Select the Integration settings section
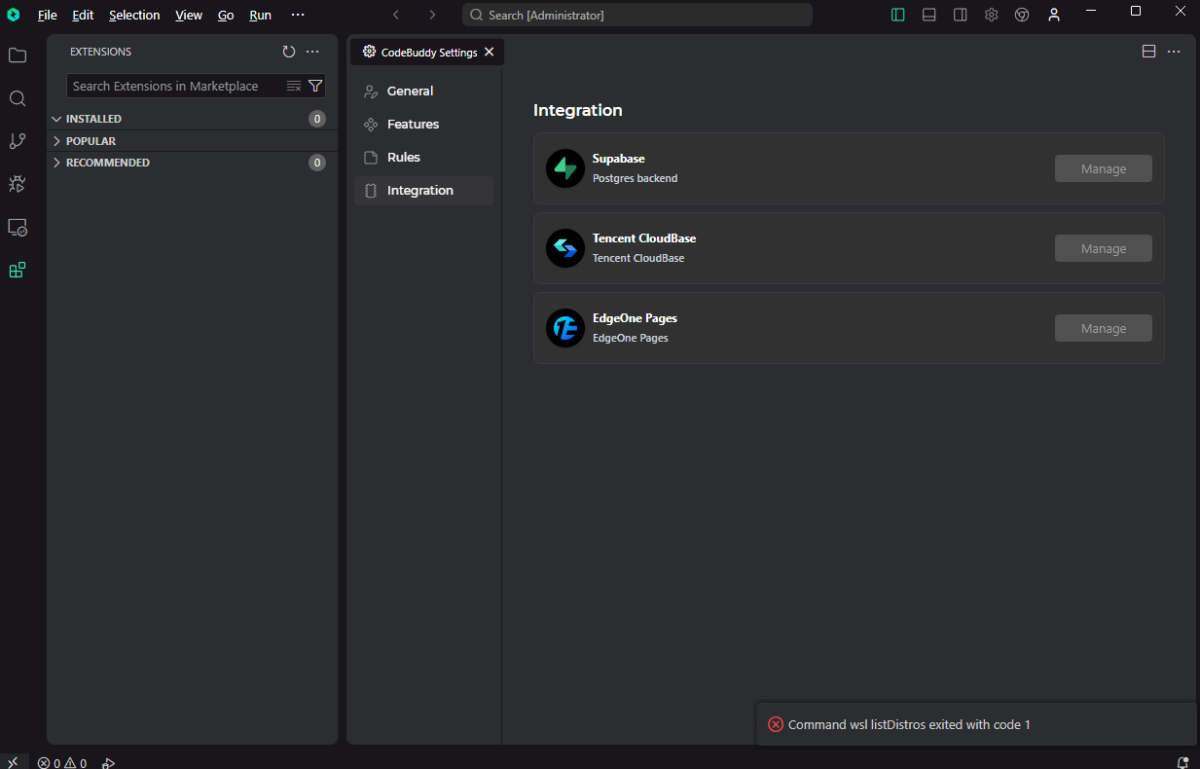 tap(424, 190)
